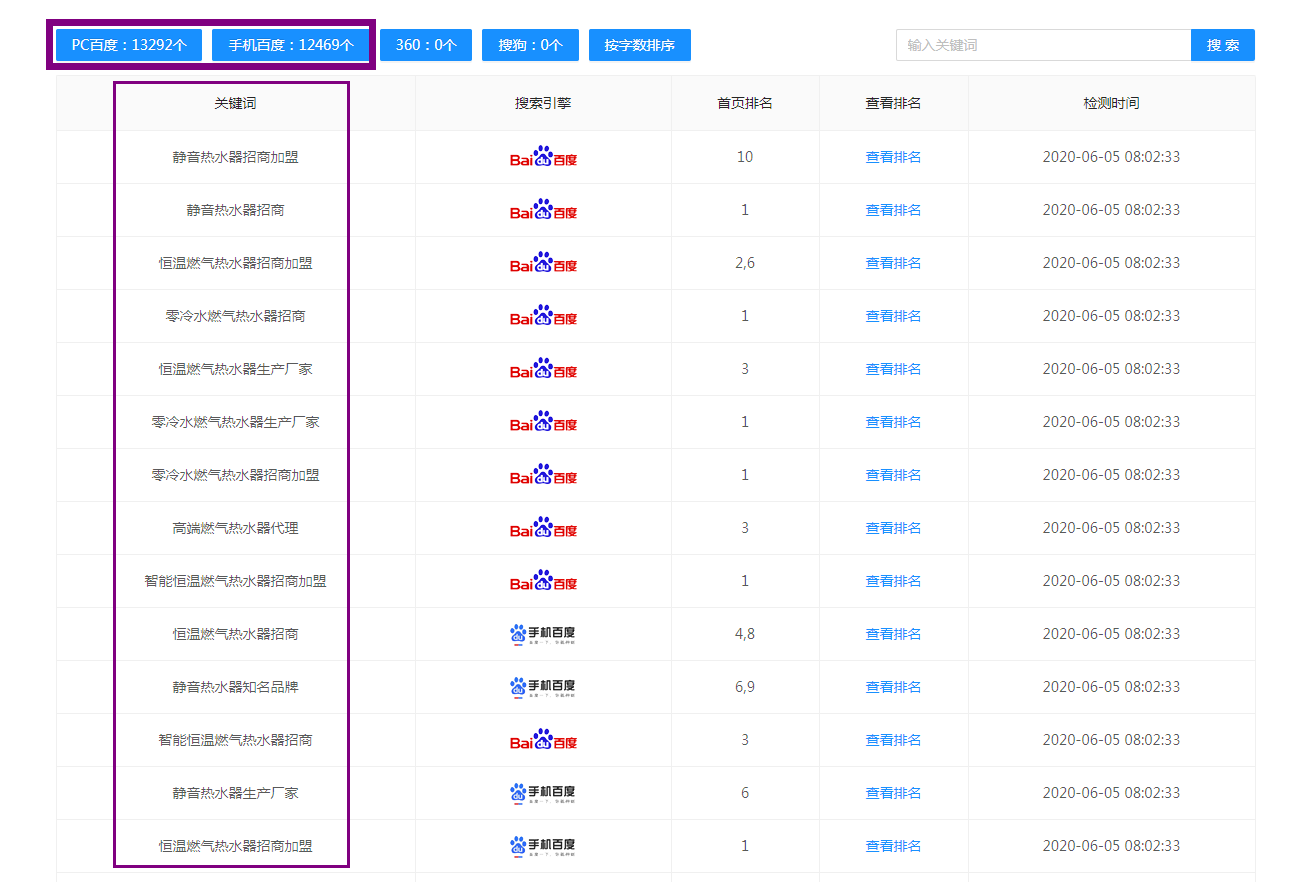Click the 检测时间 column header
This screenshot has width=1299, height=882.
(x=1111, y=103)
